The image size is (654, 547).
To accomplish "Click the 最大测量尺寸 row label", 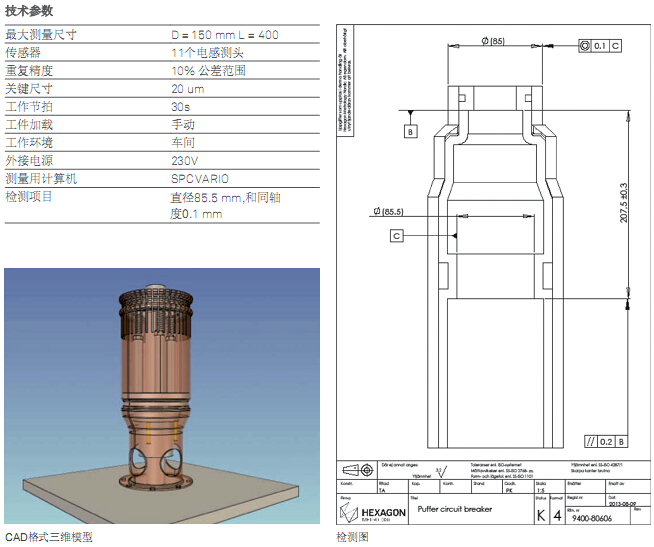I will click(x=41, y=35).
